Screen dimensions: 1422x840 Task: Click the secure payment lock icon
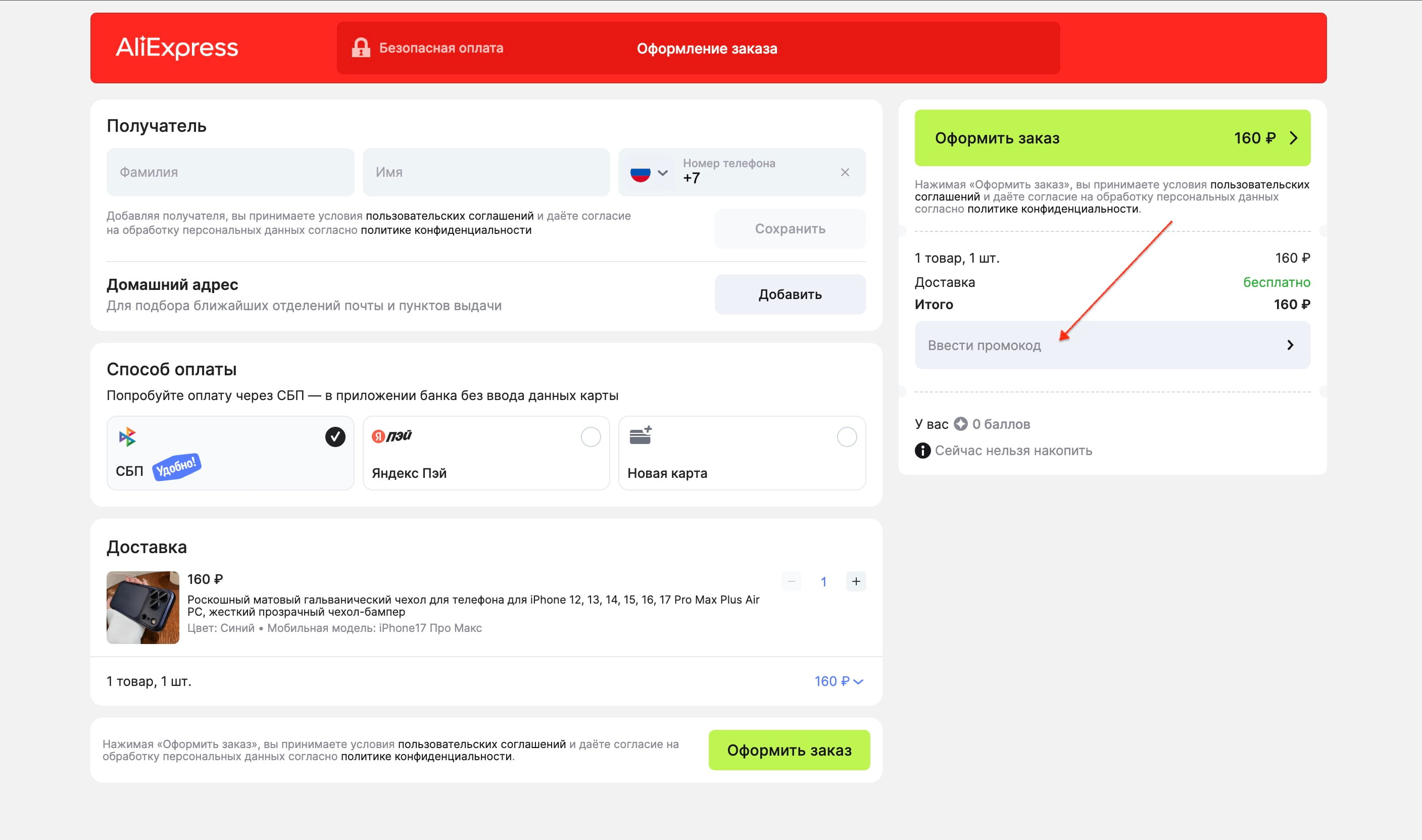tap(361, 47)
